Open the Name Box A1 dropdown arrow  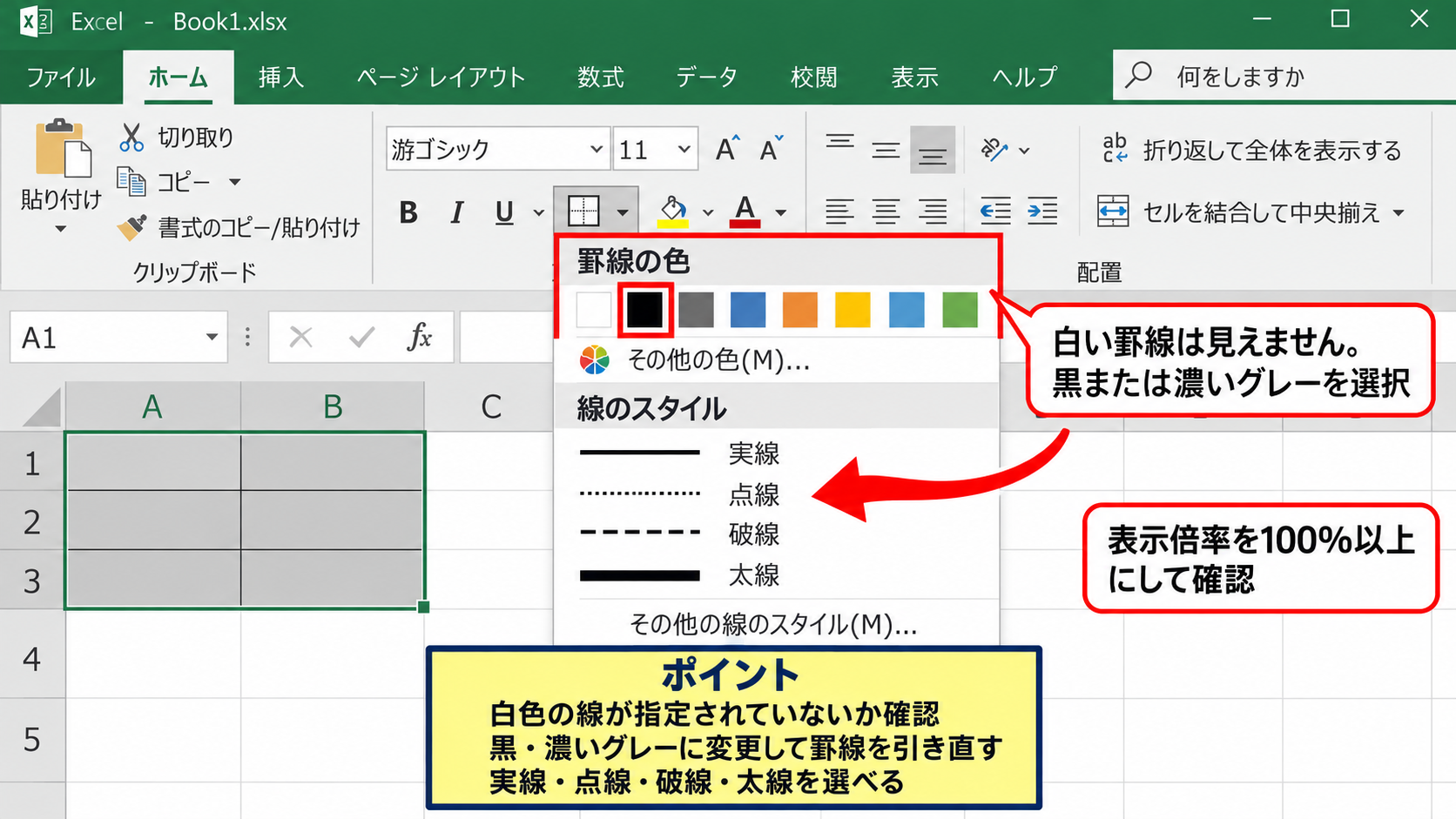click(x=212, y=337)
